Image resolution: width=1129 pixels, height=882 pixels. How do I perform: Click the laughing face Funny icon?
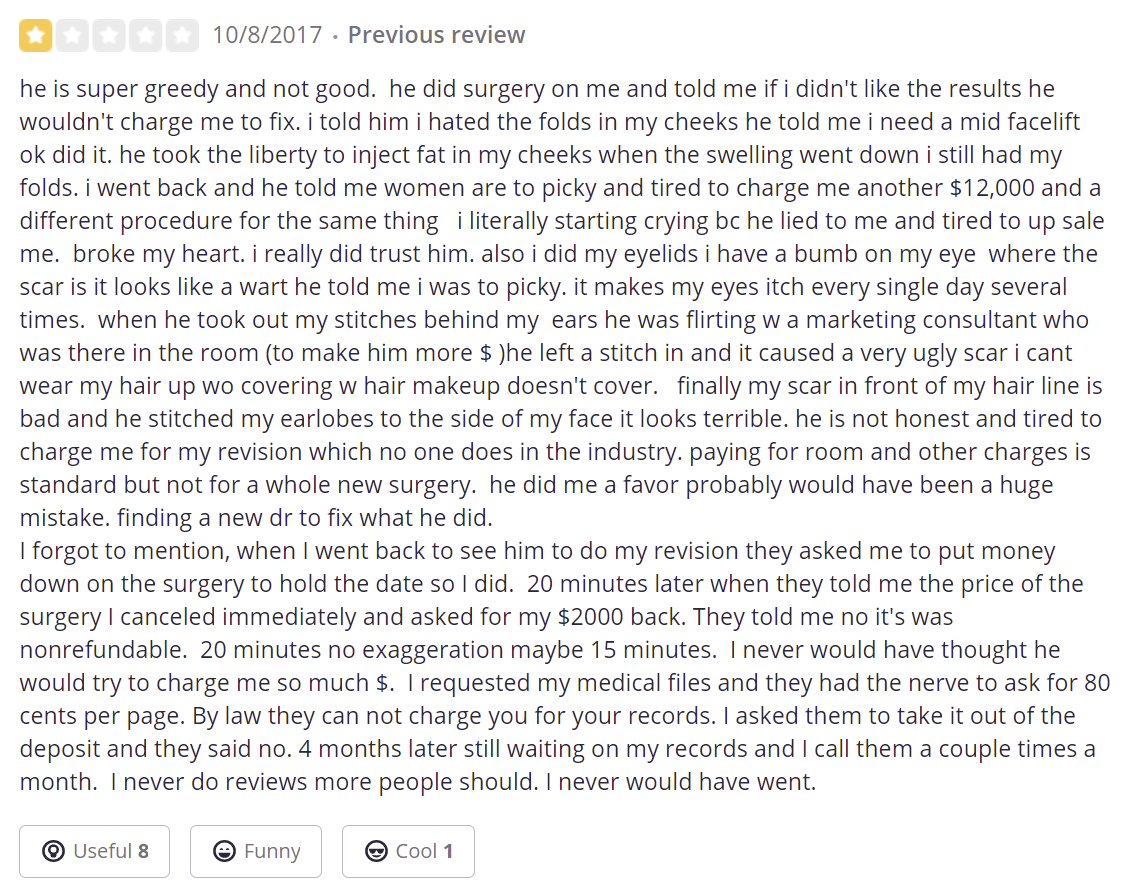click(x=225, y=851)
